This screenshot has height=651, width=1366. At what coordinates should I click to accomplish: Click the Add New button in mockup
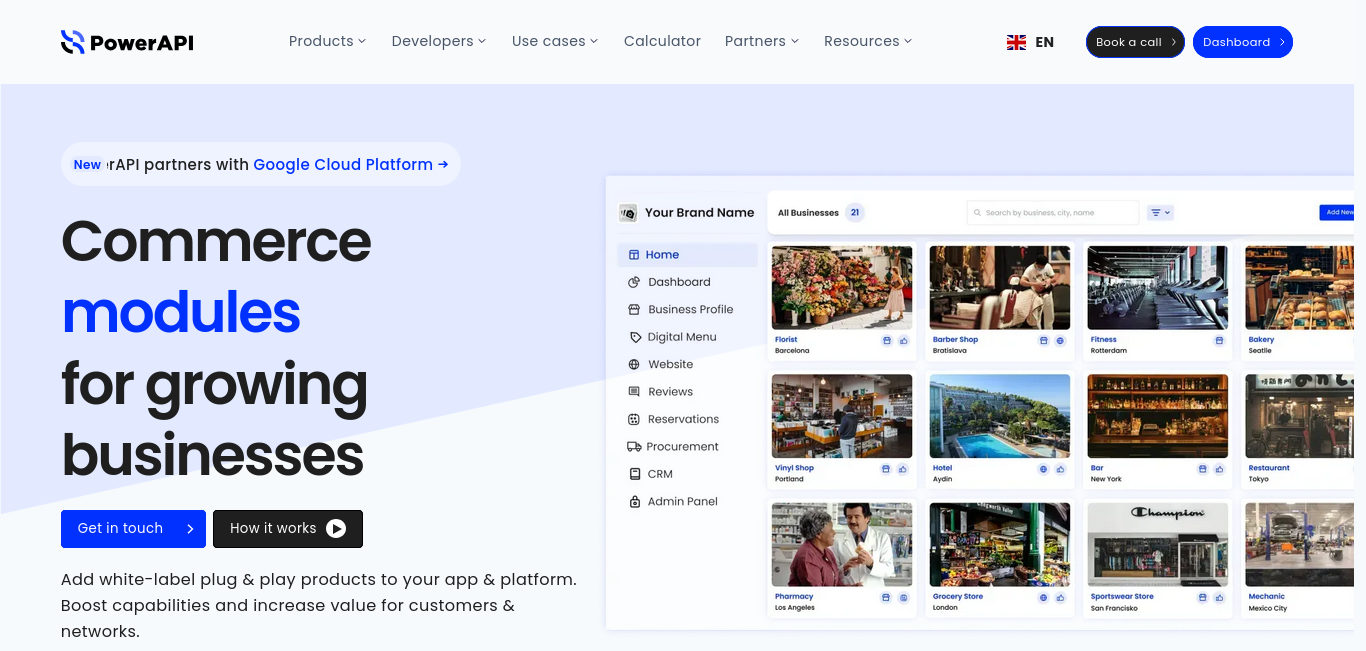(1338, 213)
